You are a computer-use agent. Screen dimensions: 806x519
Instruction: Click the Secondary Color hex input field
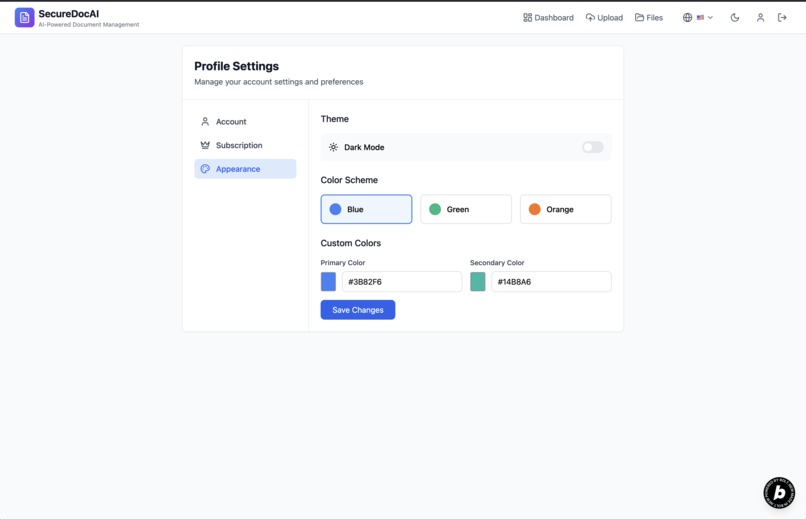[x=552, y=282]
